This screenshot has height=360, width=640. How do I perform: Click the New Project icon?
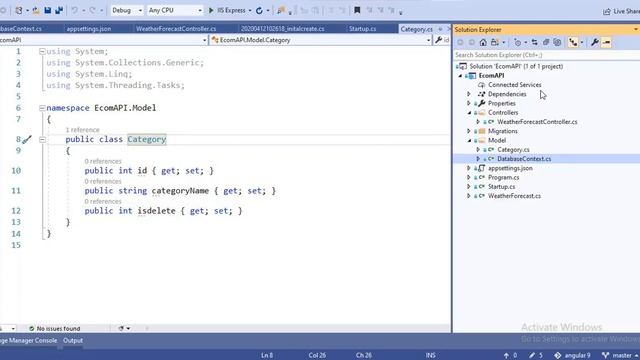[x=19, y=10]
